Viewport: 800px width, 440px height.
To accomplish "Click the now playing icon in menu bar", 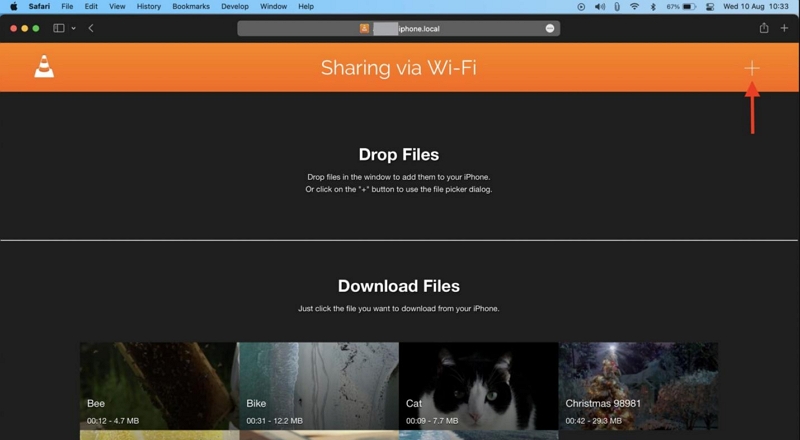I will click(x=581, y=7).
